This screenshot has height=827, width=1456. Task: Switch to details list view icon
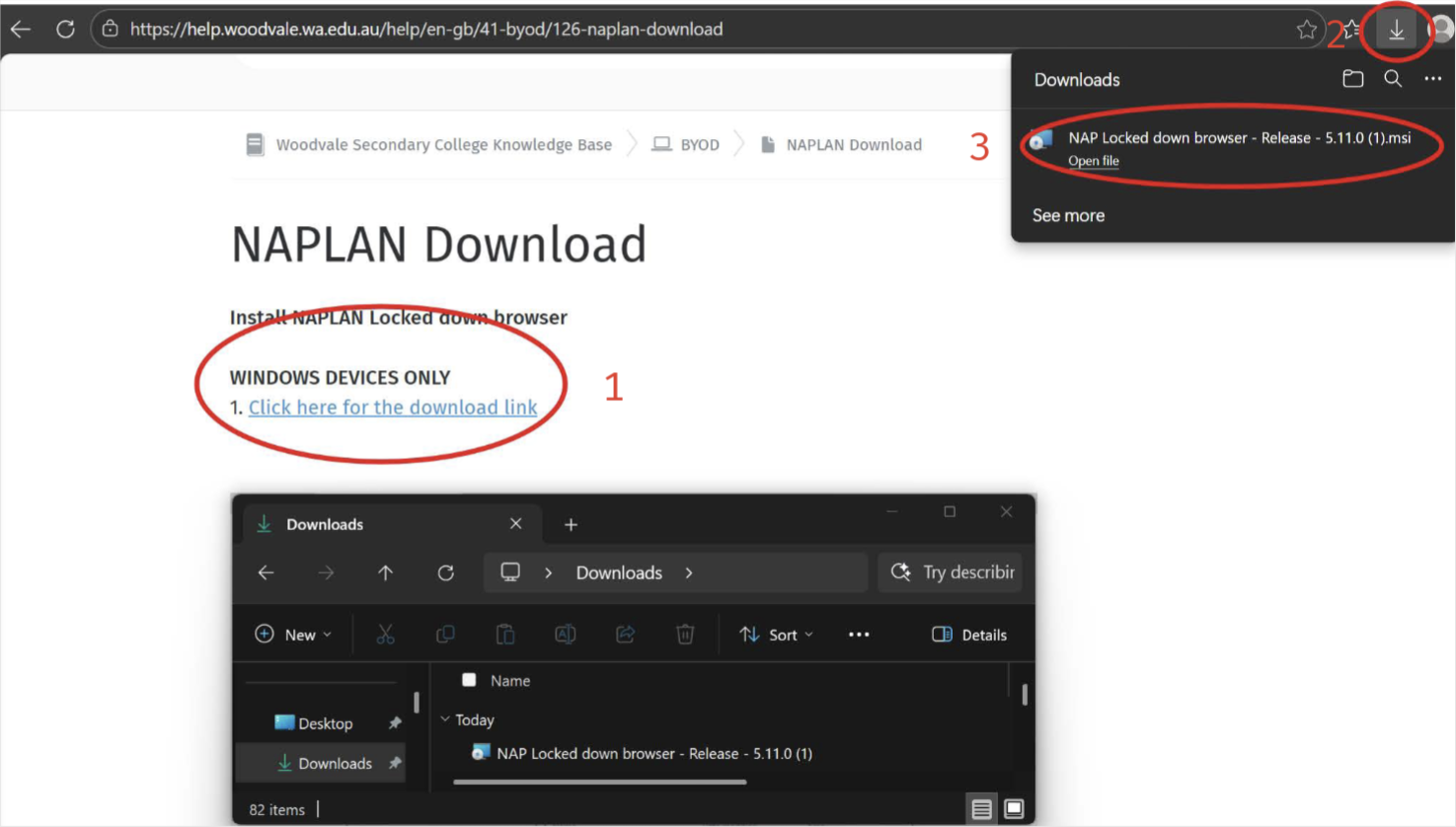pyautogui.click(x=981, y=809)
